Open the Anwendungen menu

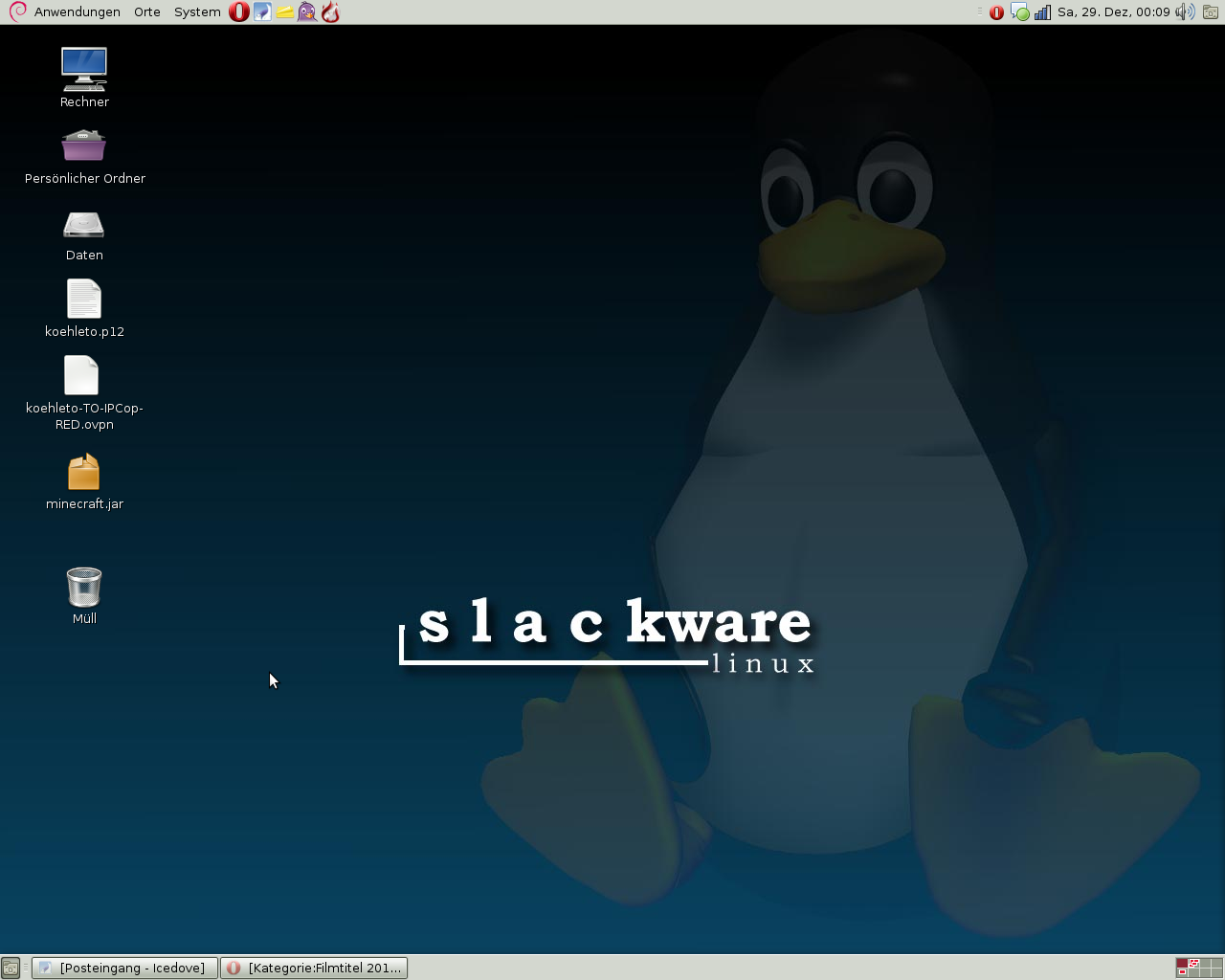77,12
